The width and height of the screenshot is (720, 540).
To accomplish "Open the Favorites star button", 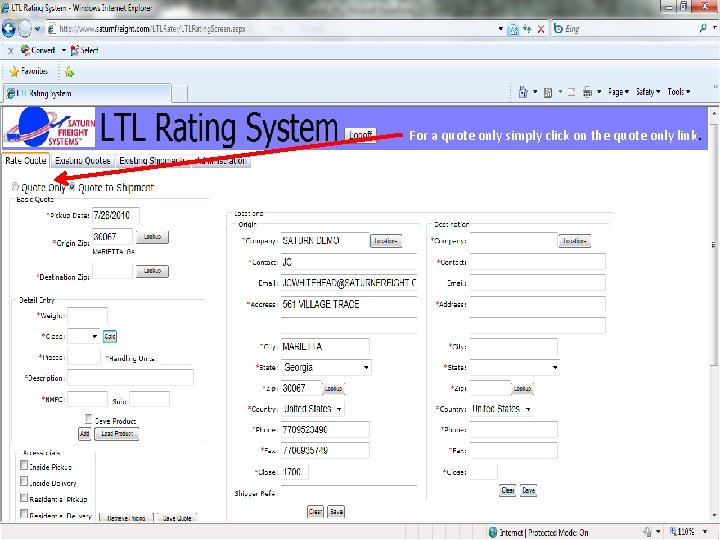I will click(28, 71).
